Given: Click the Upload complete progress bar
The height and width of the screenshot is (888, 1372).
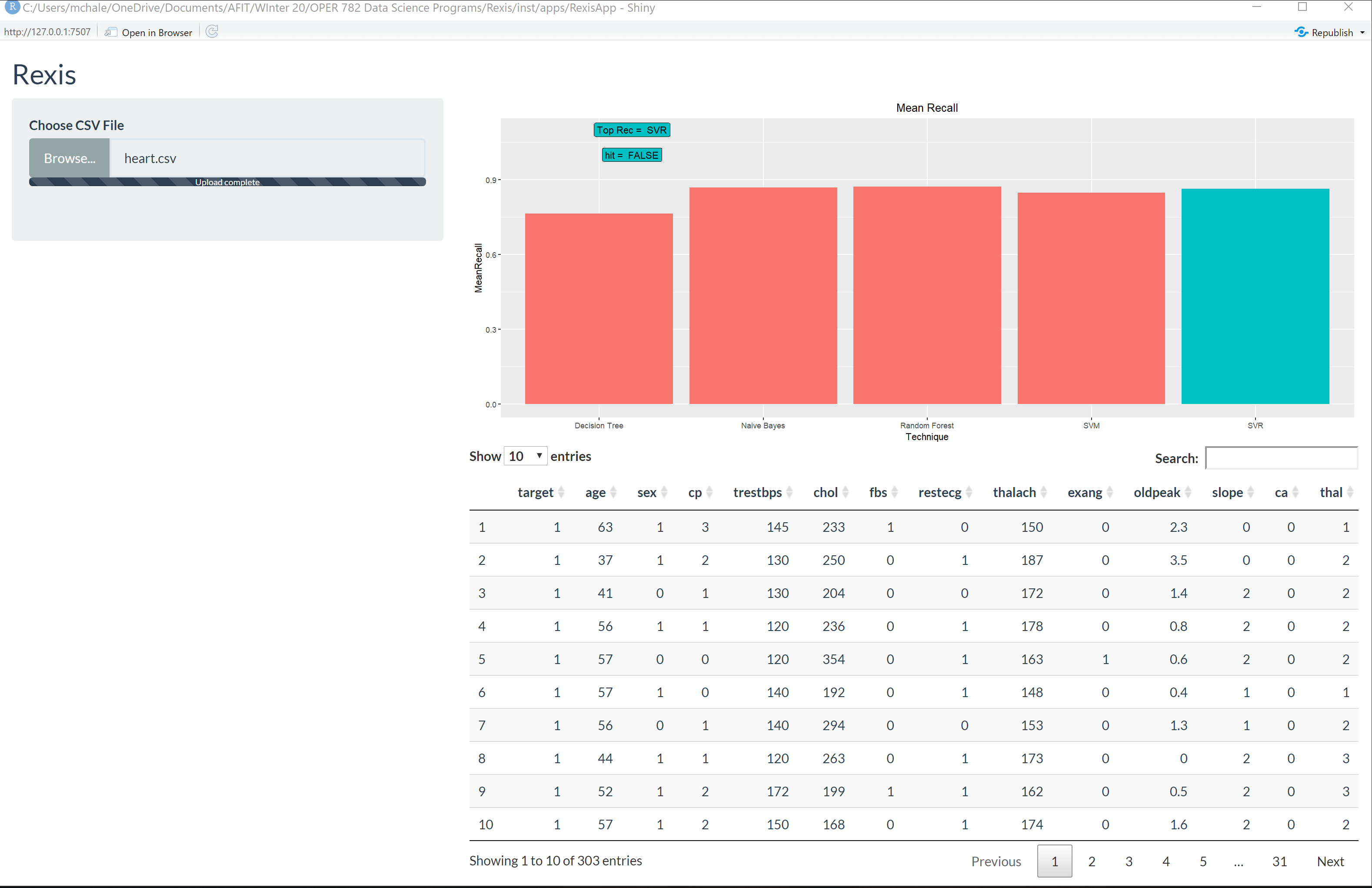Looking at the screenshot, I should 227,182.
